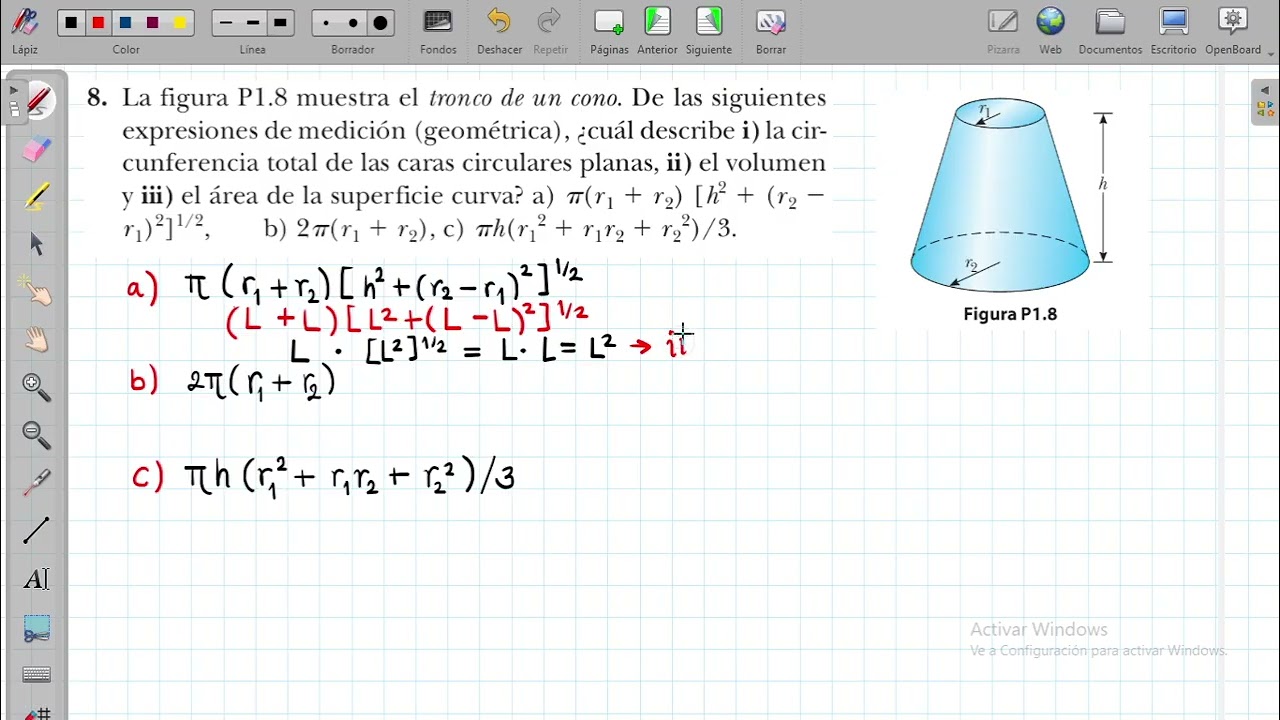The height and width of the screenshot is (720, 1280).
Task: Select the interact-with-items pointer tool
Action: click(36, 291)
